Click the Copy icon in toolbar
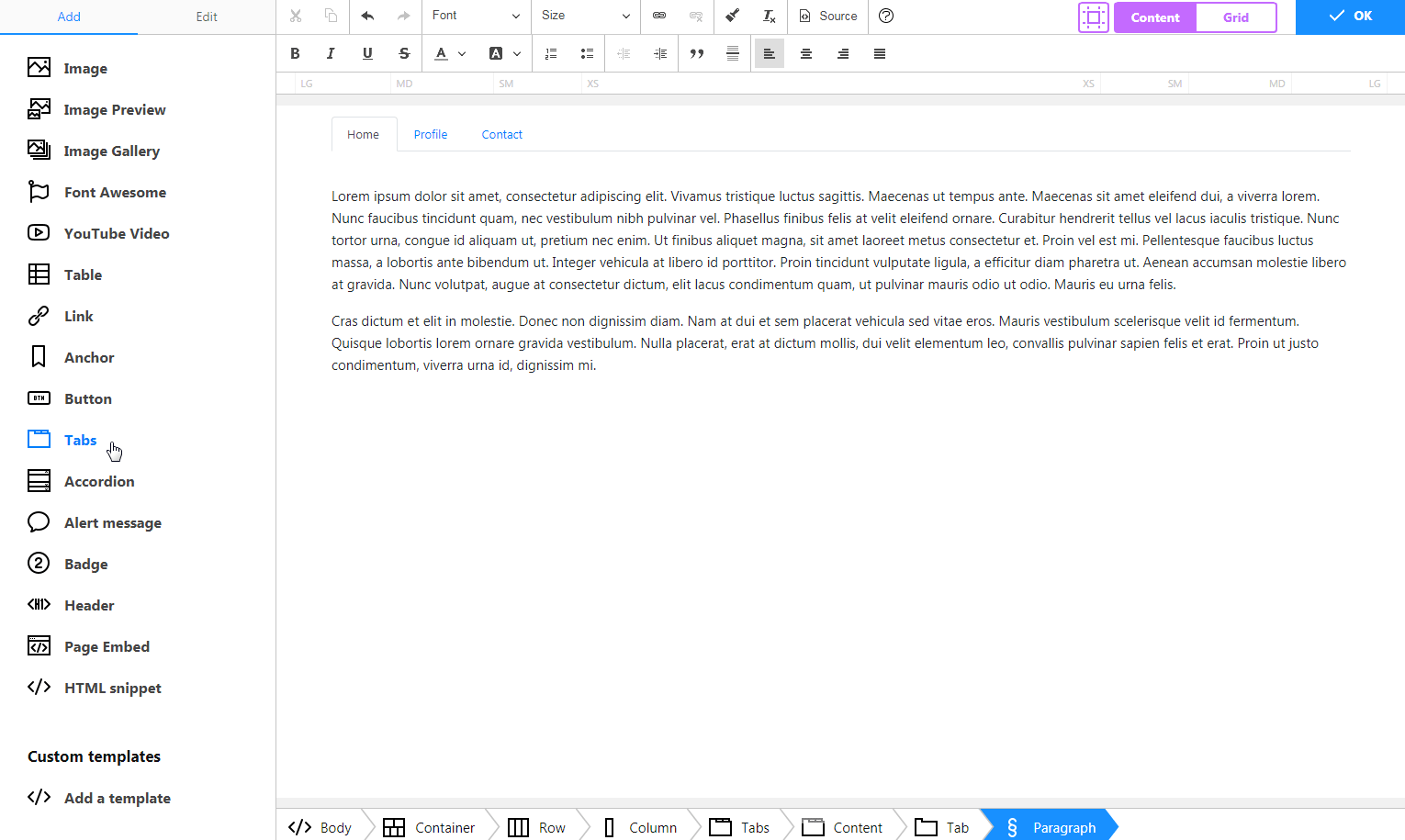The image size is (1405, 840). click(x=331, y=16)
